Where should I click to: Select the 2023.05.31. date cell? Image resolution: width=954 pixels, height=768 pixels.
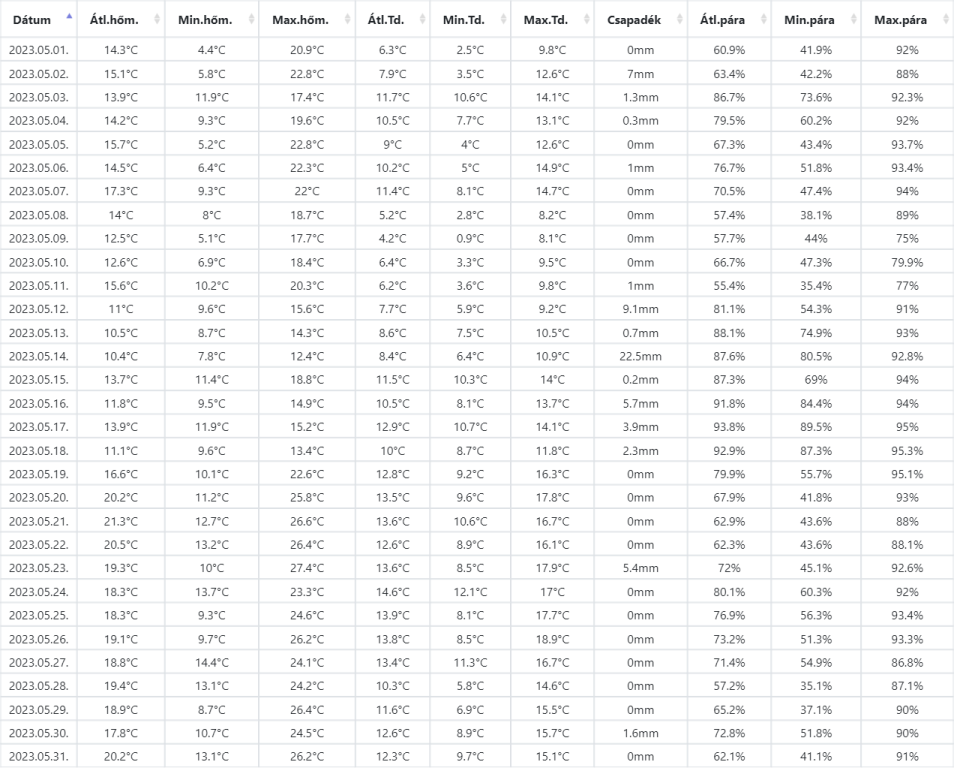[38, 756]
